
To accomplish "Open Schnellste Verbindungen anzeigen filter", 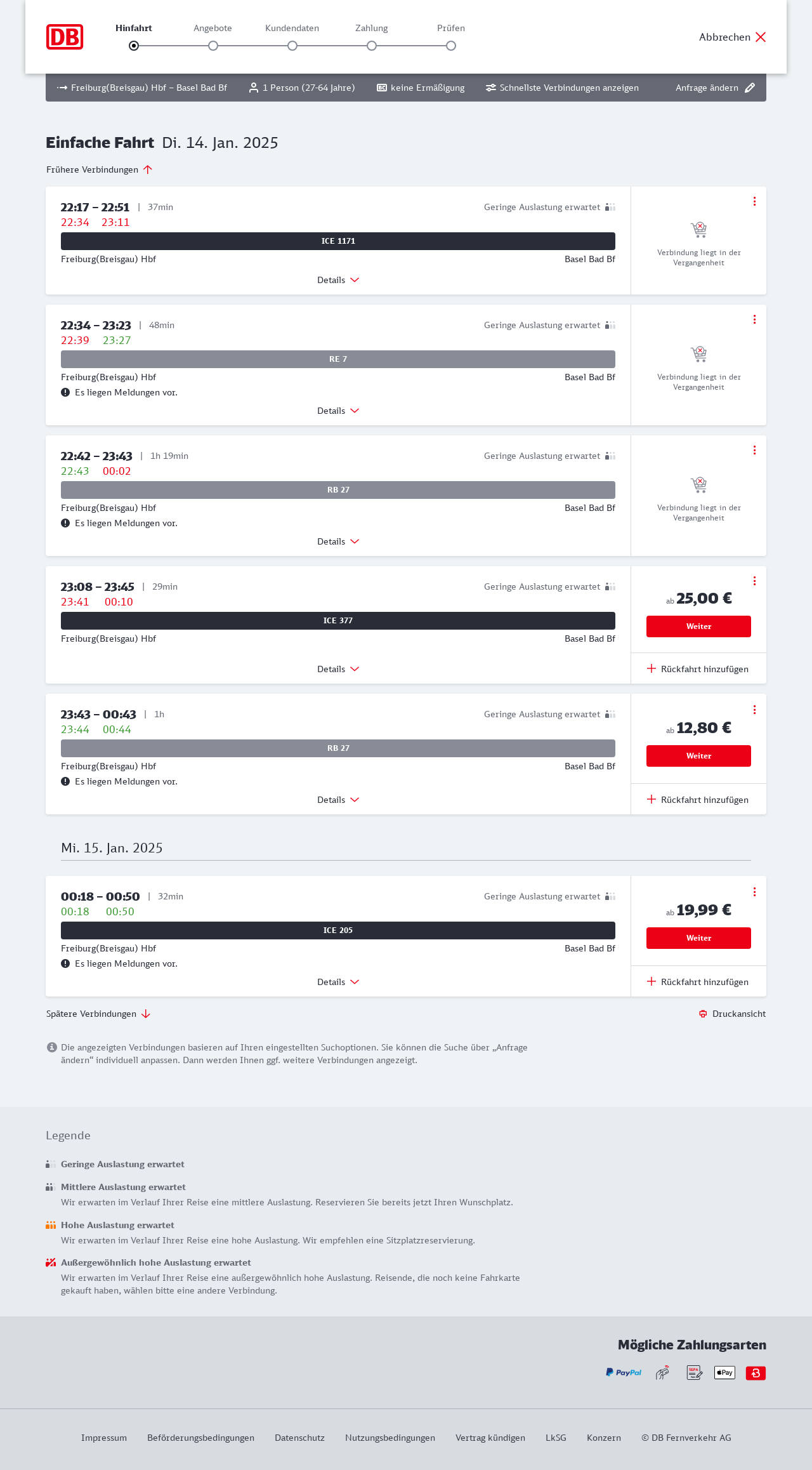I will [x=562, y=88].
